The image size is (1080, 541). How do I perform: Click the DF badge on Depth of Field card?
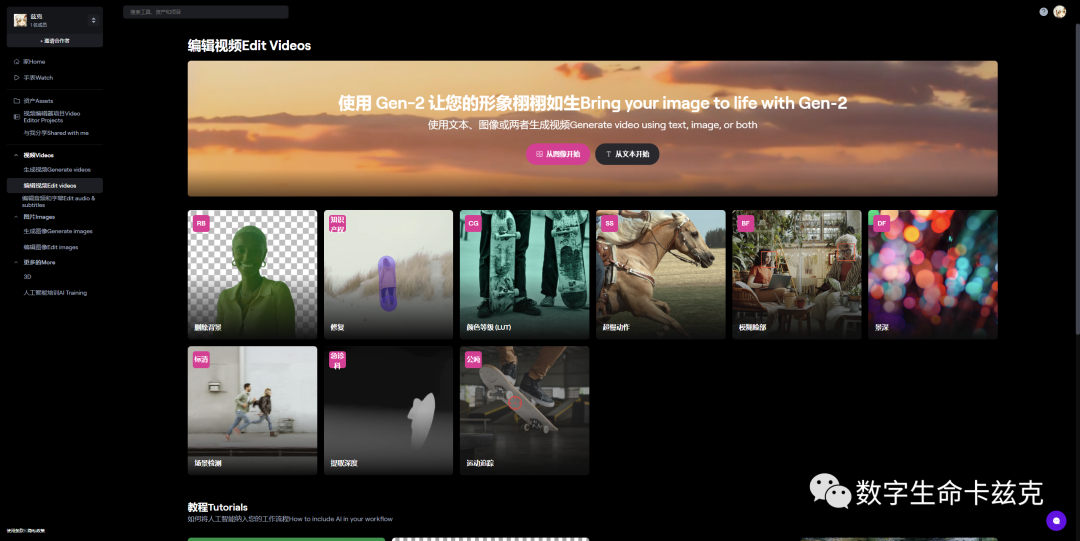click(881, 224)
